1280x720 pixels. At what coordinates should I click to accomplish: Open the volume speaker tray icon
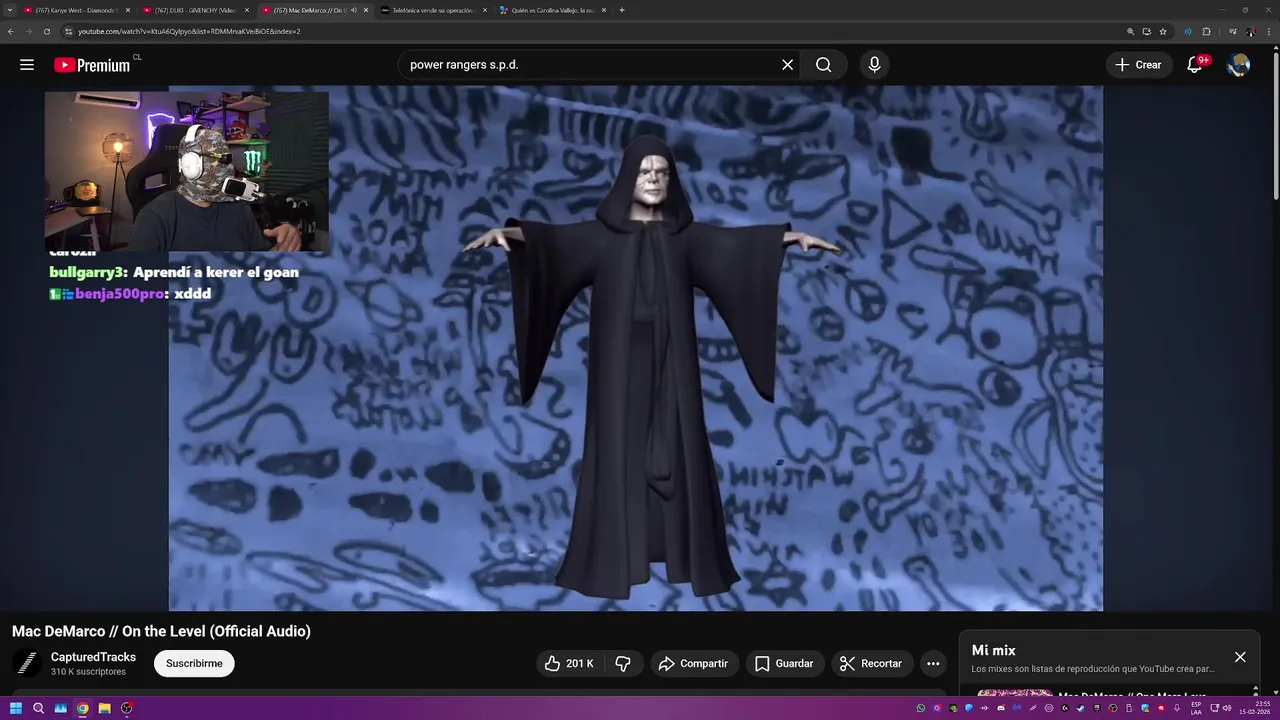pos(1228,708)
